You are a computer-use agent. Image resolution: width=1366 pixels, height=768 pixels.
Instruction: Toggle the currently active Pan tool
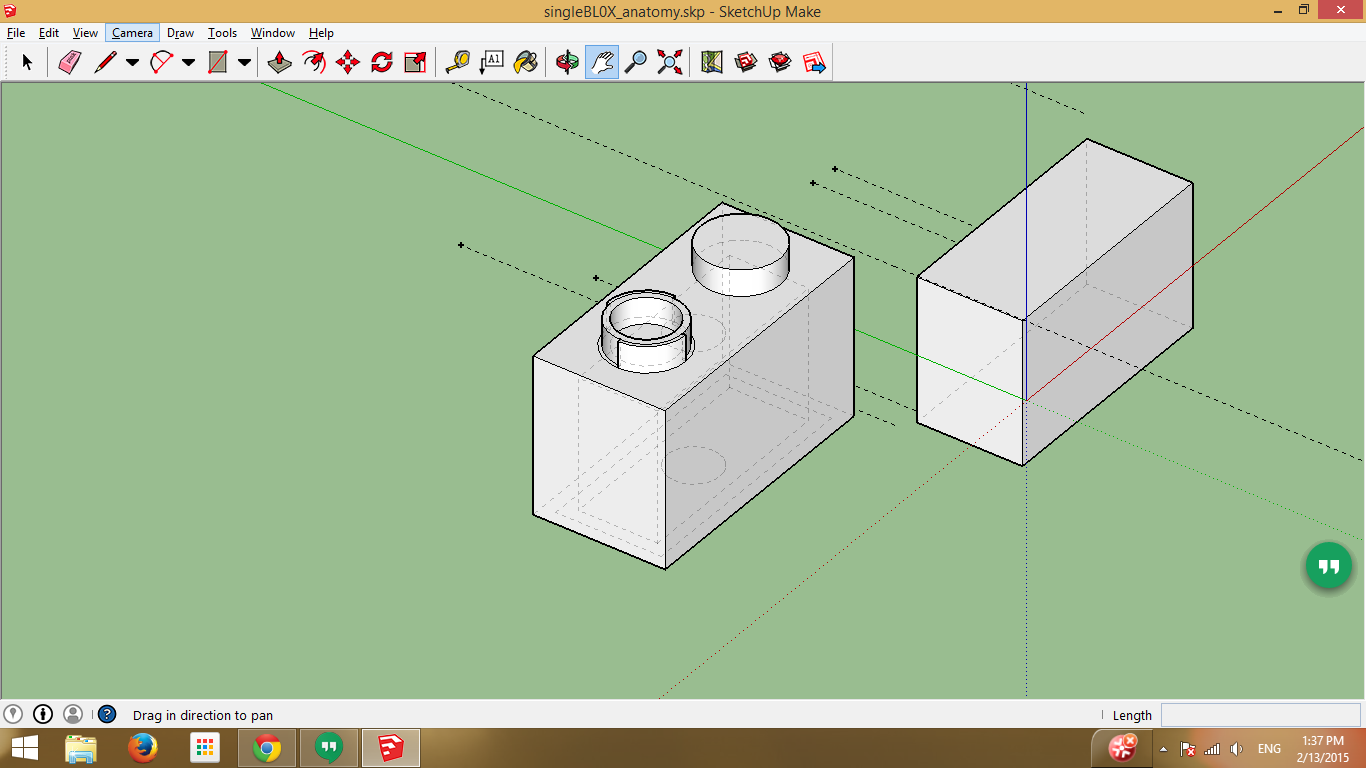[600, 61]
